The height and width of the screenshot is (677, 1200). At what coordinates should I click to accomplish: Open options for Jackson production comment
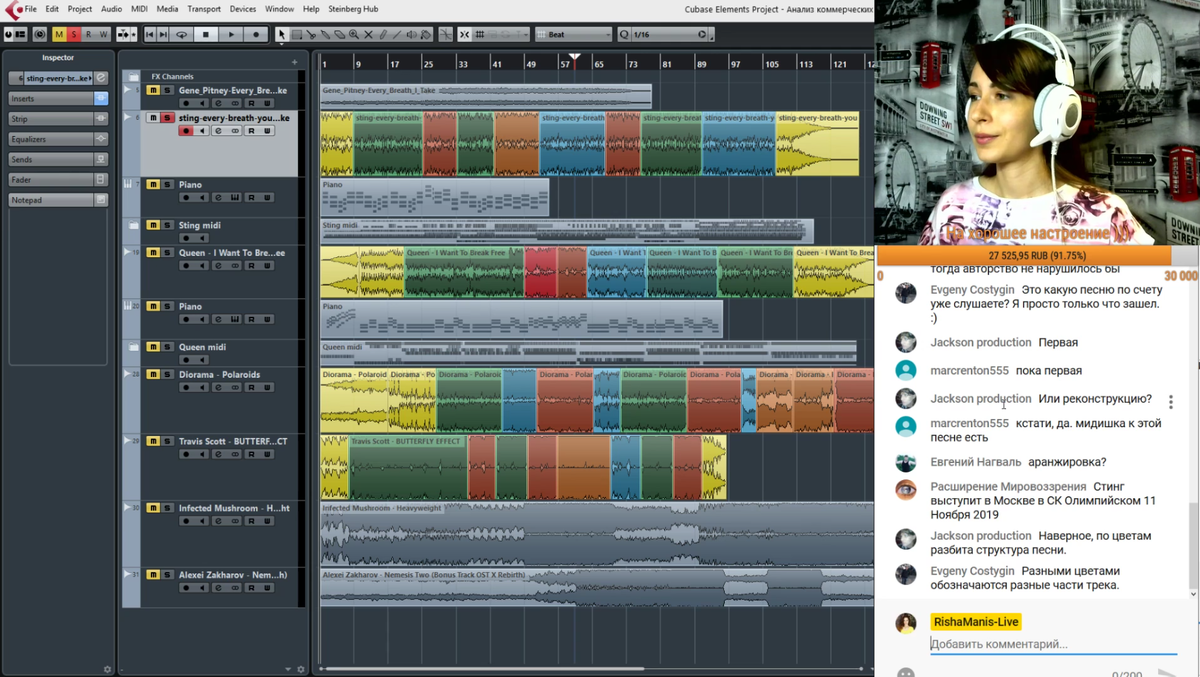click(1171, 402)
